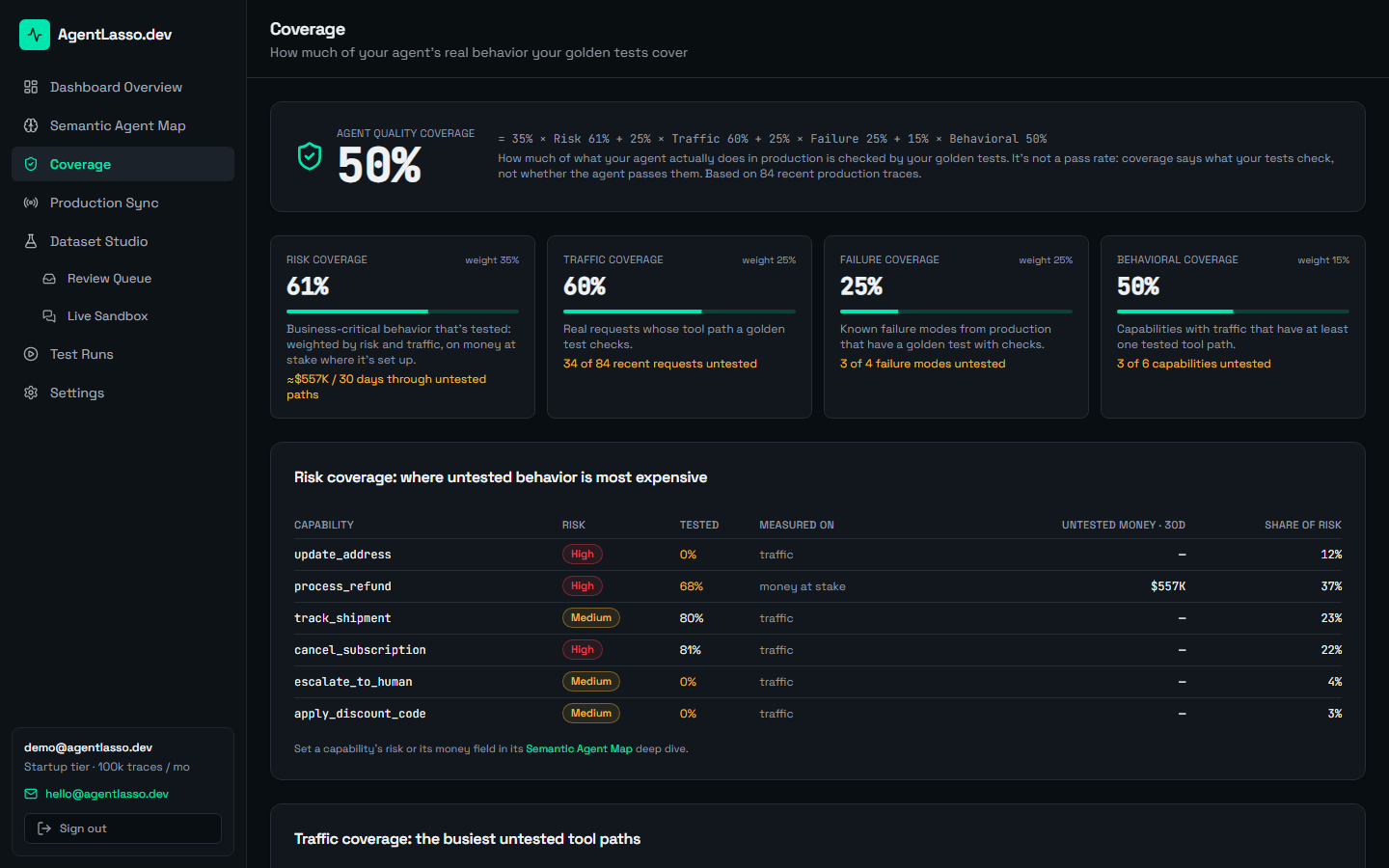Click the Semantic Agent Map brain icon
The height and width of the screenshot is (868, 1389).
point(31,125)
